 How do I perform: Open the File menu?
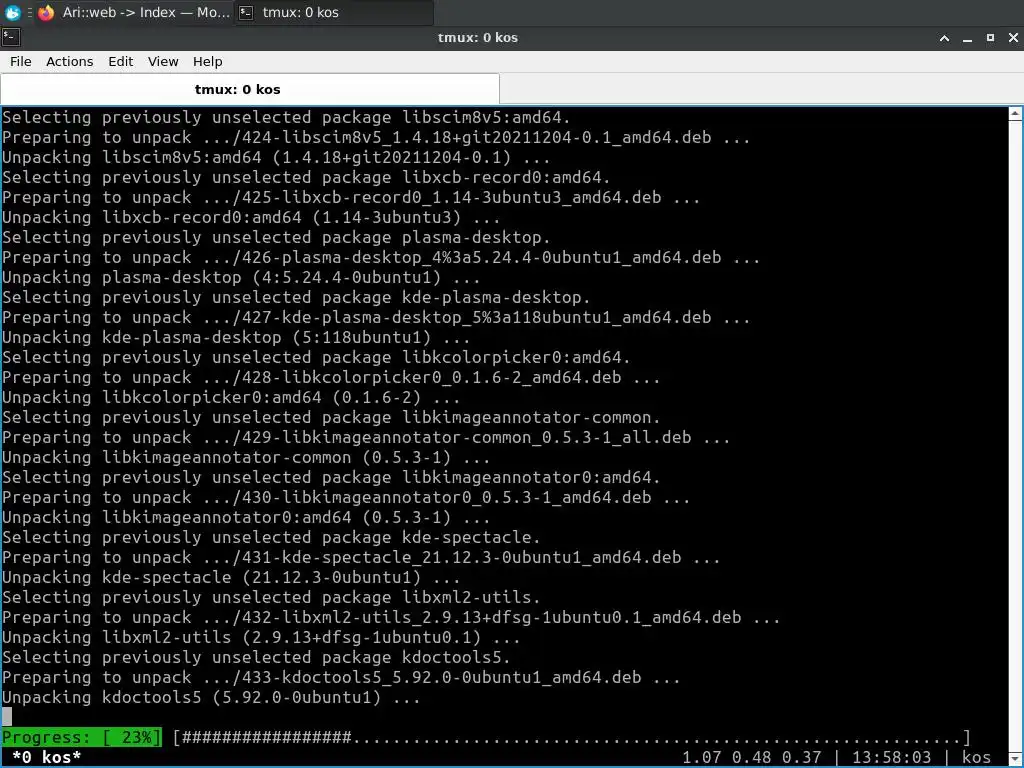pyautogui.click(x=20, y=61)
